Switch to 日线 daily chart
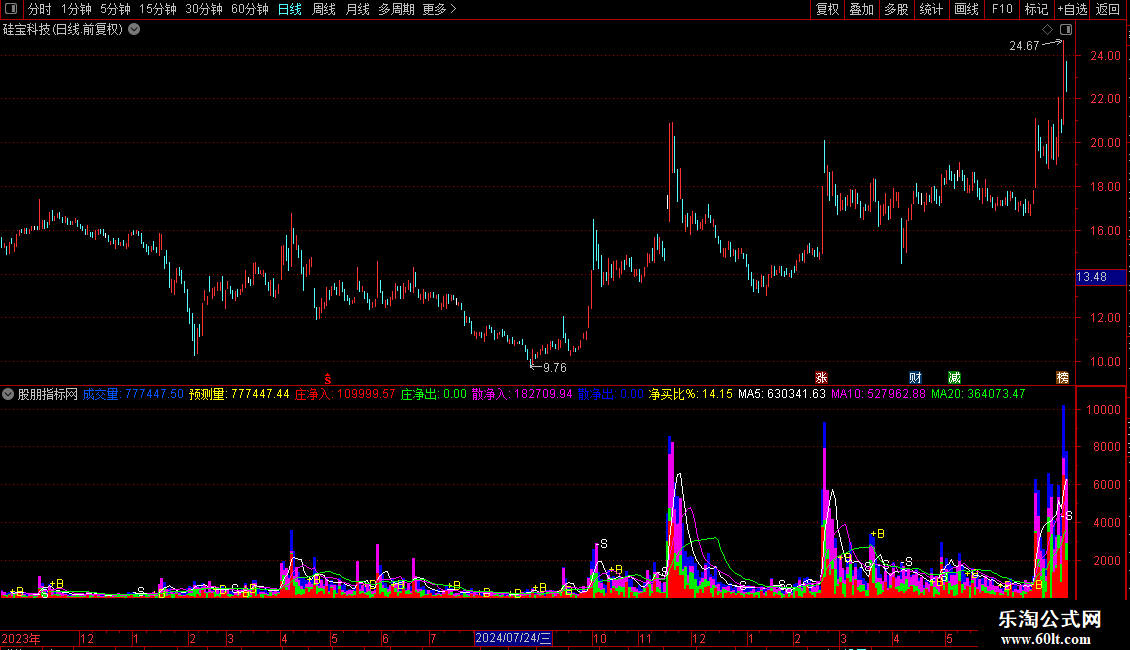Screen dimensions: 1130x650 pos(290,9)
